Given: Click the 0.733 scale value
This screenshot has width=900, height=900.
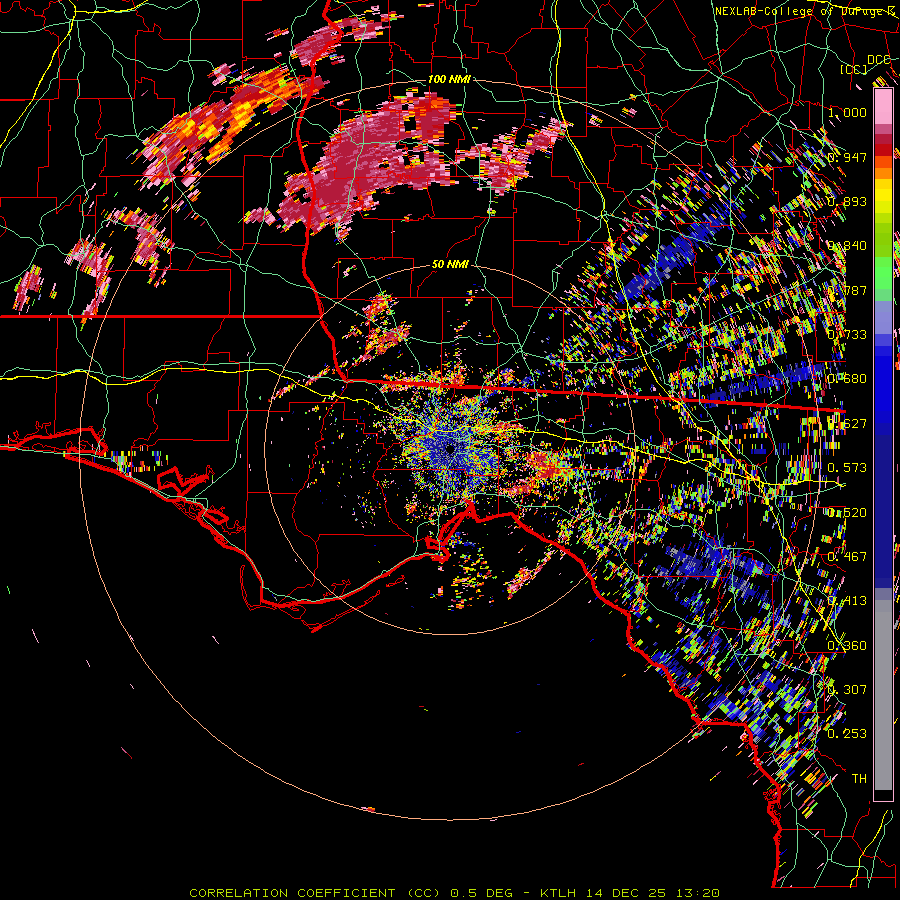Looking at the screenshot, I should click(x=847, y=334).
